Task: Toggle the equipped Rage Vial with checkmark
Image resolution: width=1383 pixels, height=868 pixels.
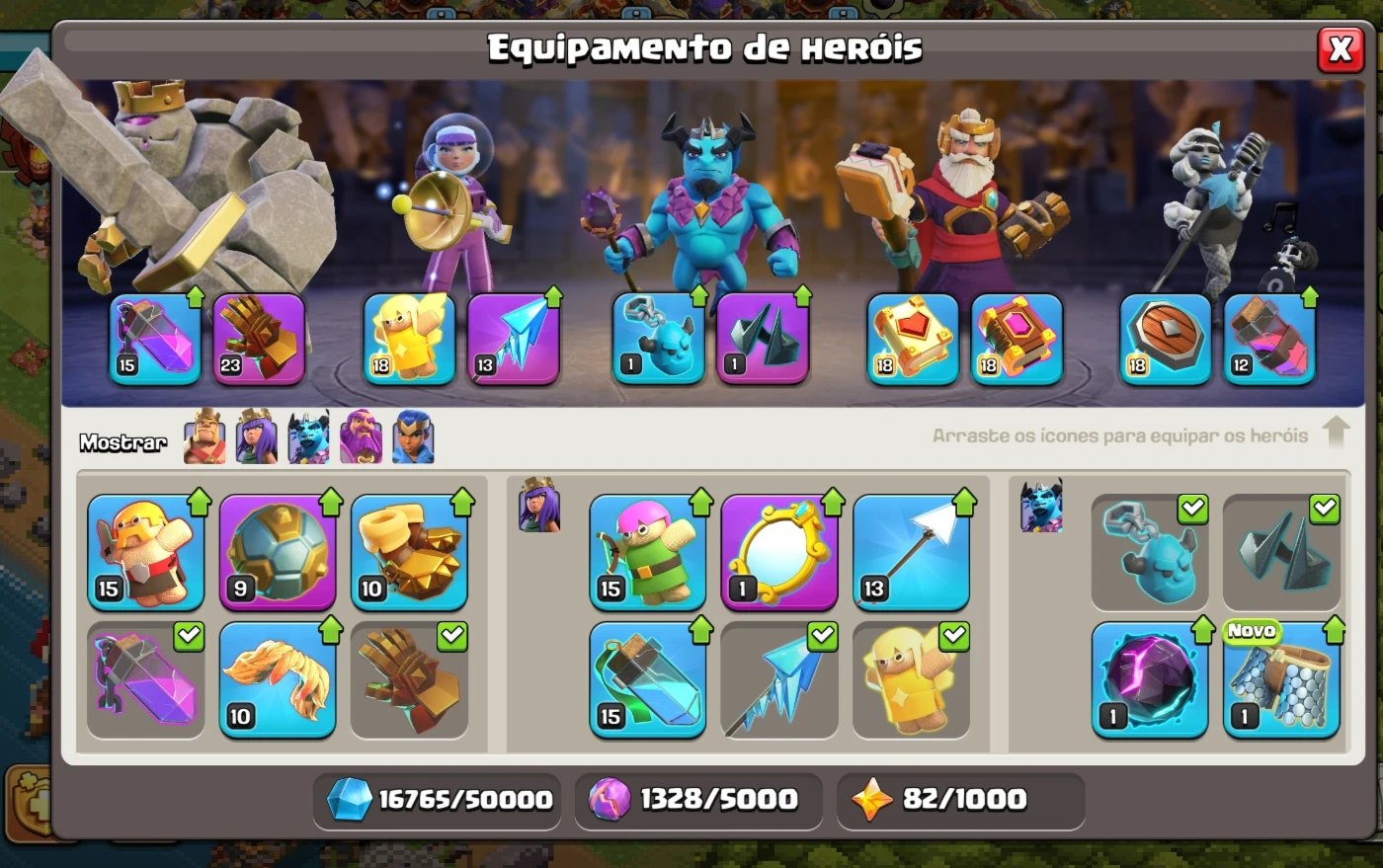Action: tap(145, 679)
